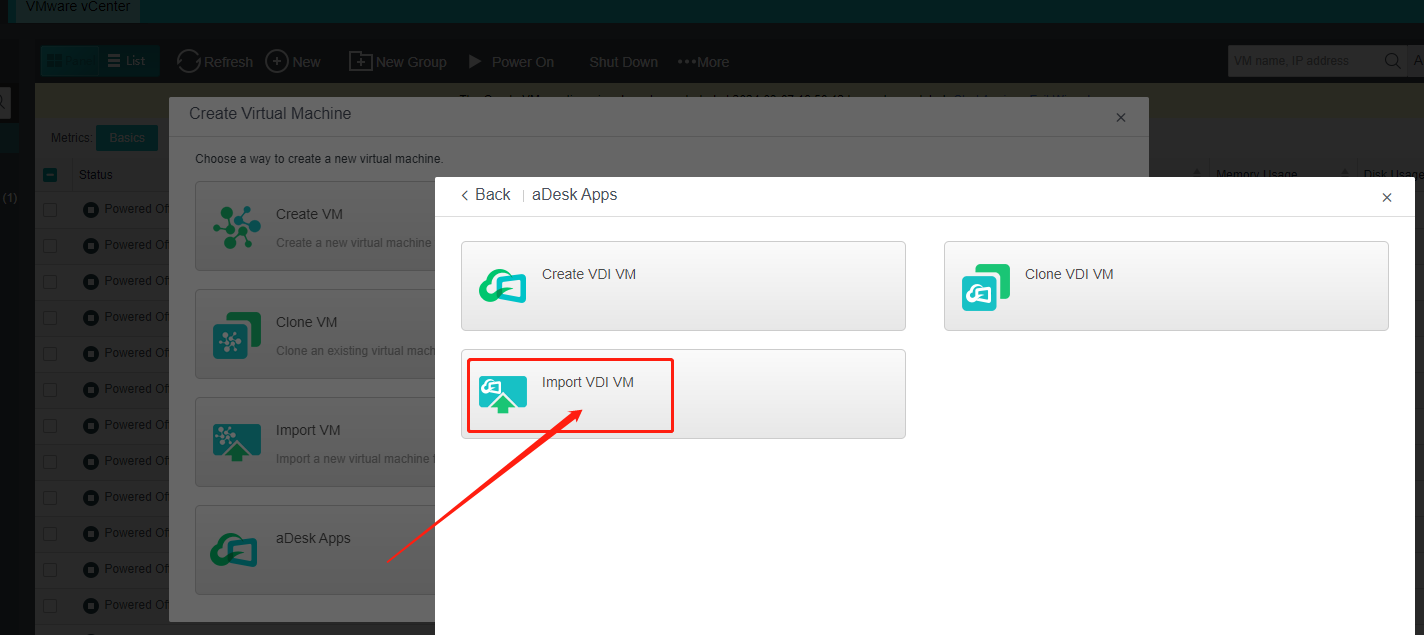Image resolution: width=1424 pixels, height=635 pixels.
Task: Click the aDesk Apps dialog title text
Action: tap(574, 195)
